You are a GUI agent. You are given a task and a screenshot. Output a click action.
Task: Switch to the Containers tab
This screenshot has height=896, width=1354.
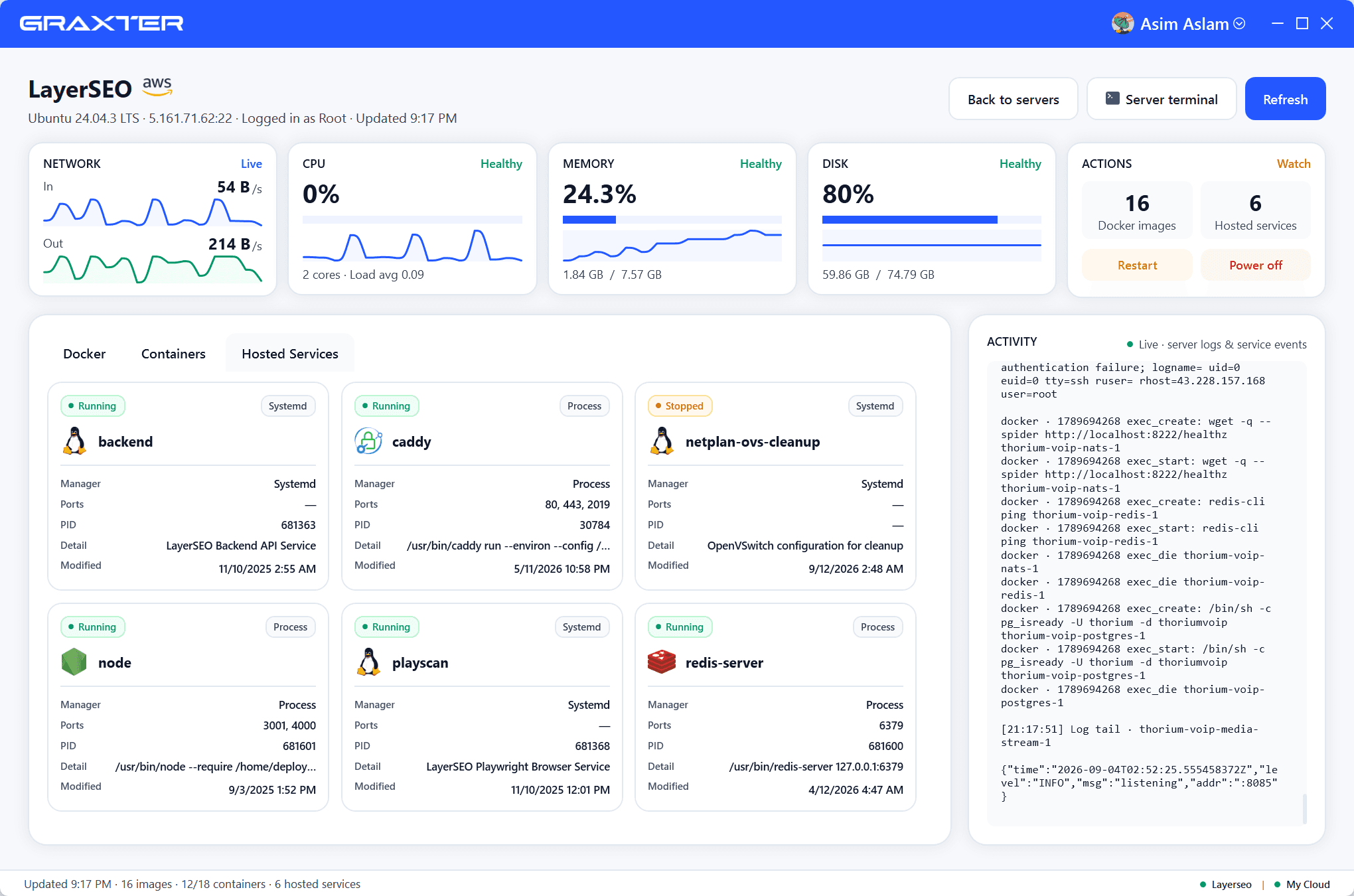[173, 354]
